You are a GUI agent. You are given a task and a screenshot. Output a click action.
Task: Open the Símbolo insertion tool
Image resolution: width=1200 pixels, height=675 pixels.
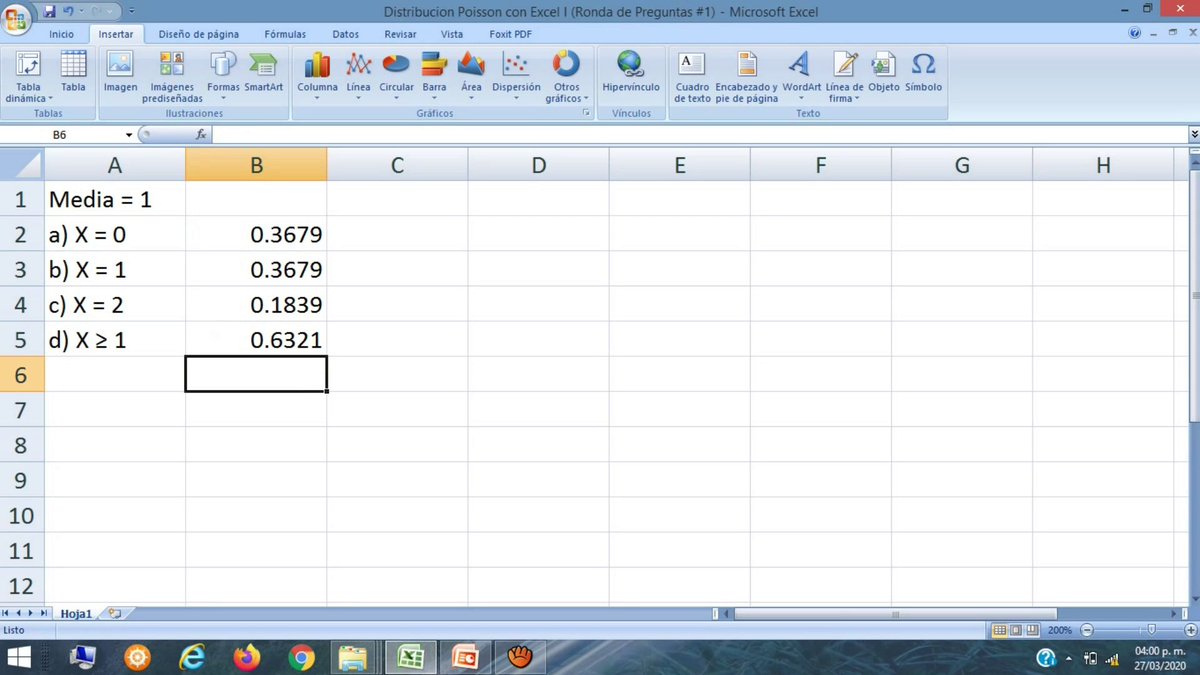click(x=923, y=75)
